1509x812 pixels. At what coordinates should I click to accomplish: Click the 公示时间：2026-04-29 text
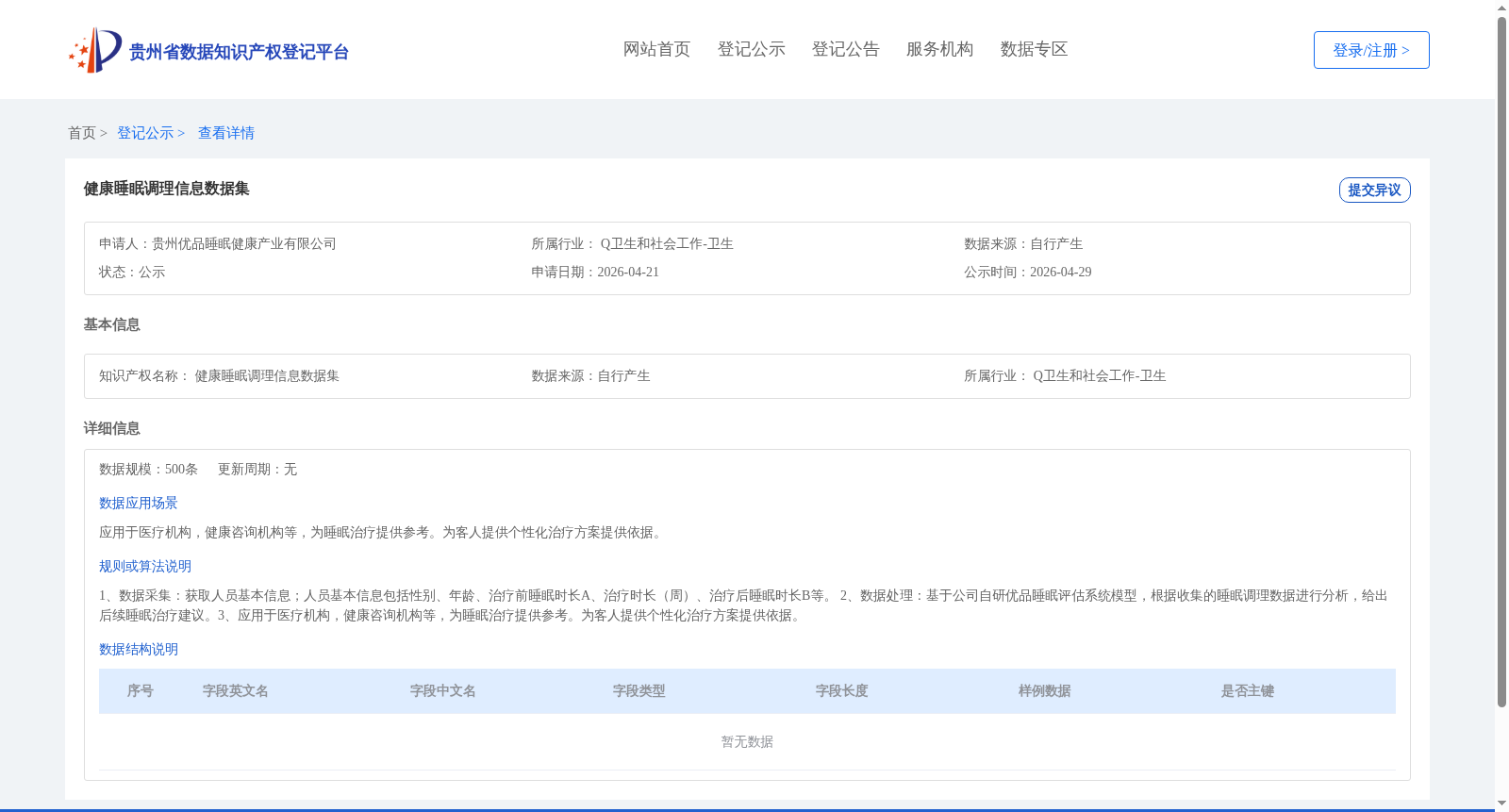(x=1028, y=272)
